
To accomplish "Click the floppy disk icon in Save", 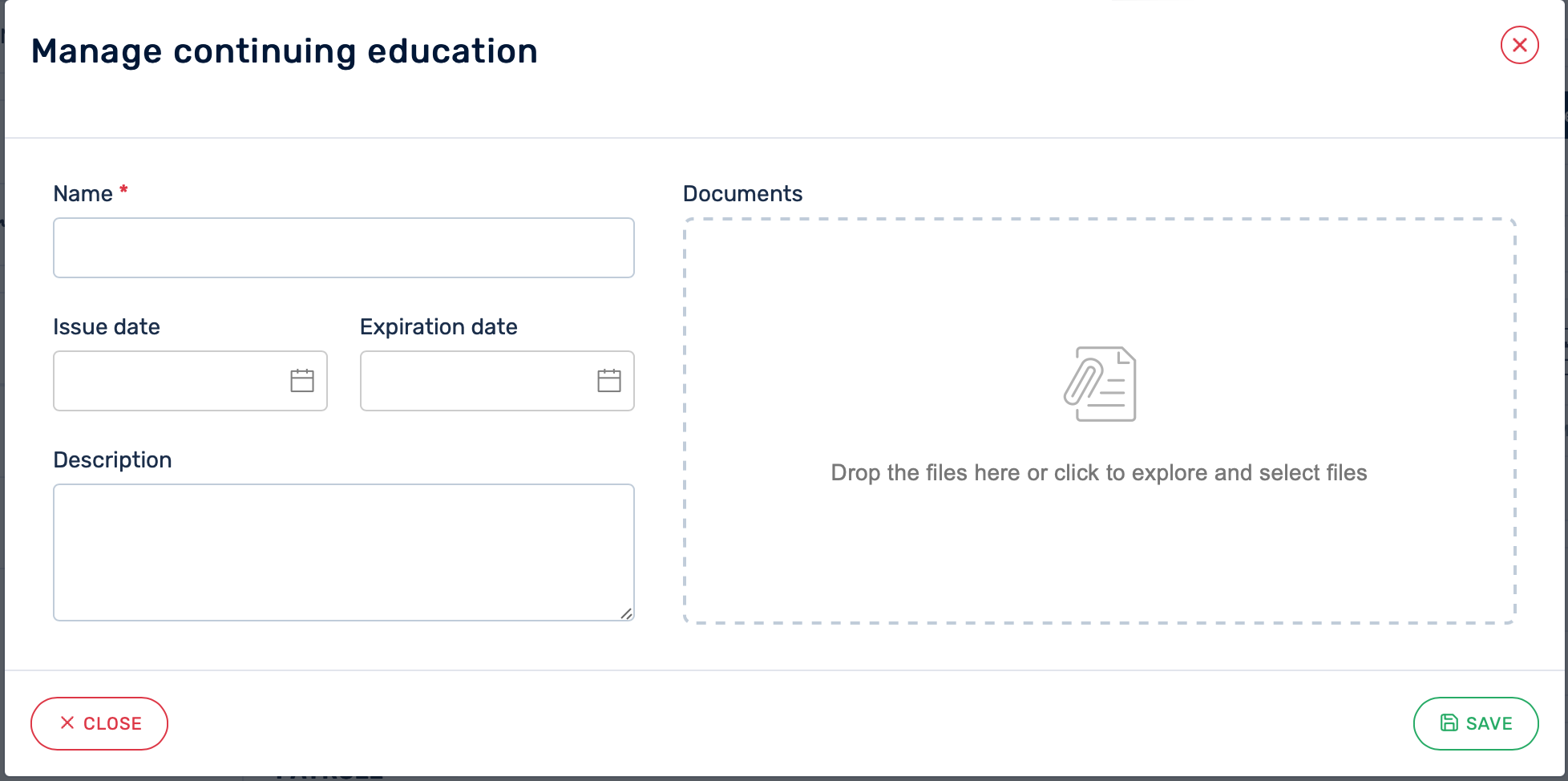I will [1449, 723].
